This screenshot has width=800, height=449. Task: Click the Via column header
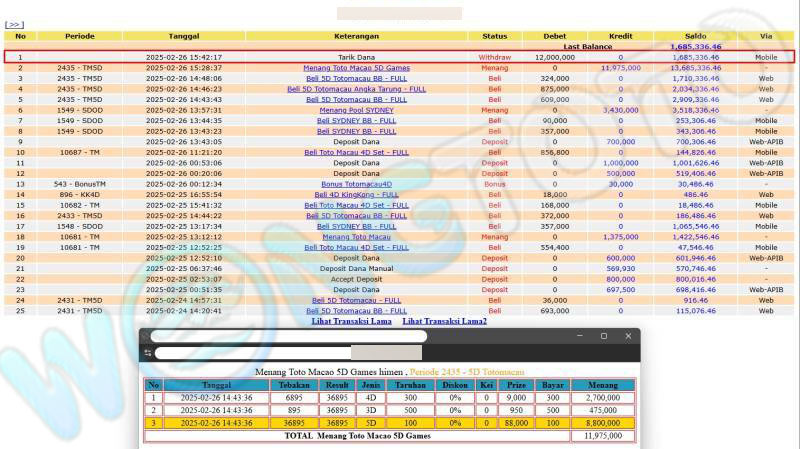(766, 36)
